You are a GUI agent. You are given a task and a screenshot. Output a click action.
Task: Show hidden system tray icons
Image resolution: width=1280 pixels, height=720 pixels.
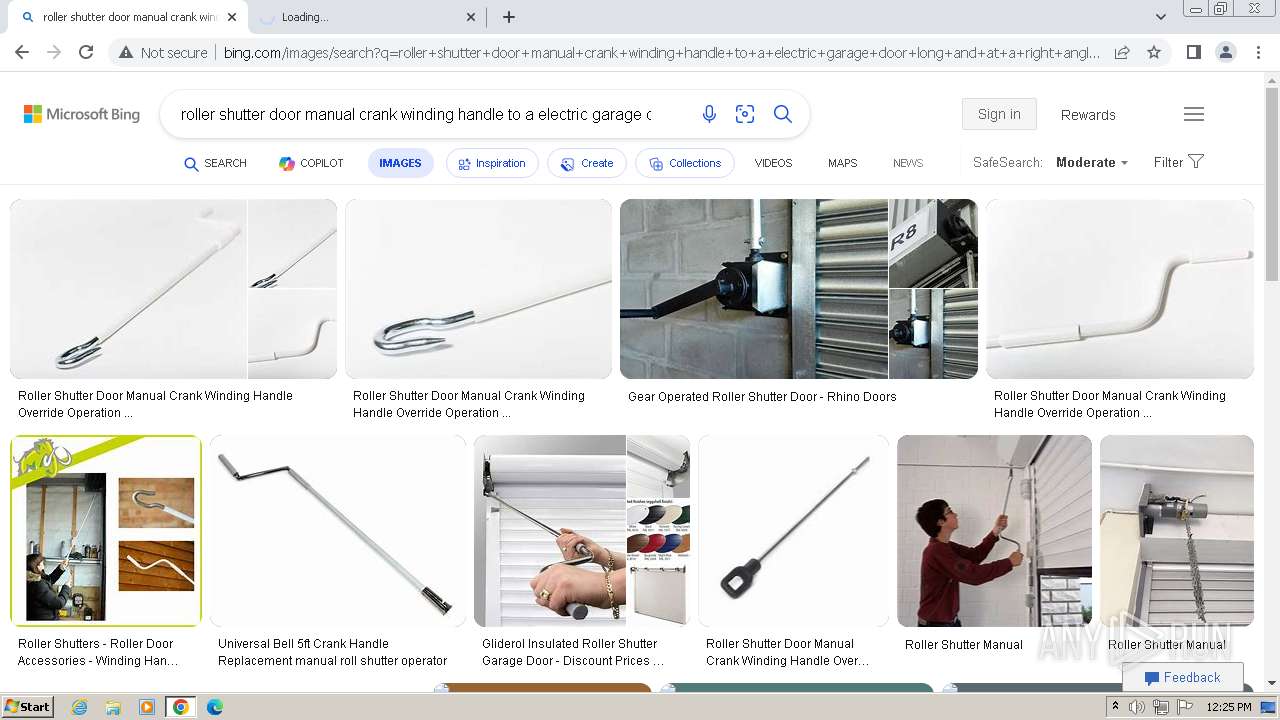pos(1115,707)
